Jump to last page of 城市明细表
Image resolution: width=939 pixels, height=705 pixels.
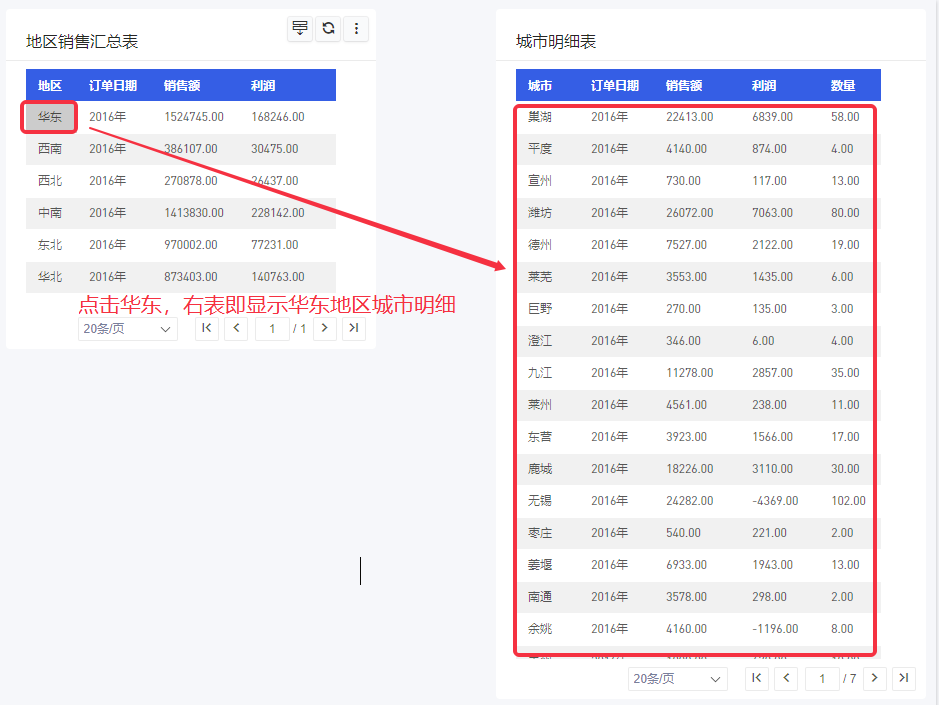click(x=904, y=678)
